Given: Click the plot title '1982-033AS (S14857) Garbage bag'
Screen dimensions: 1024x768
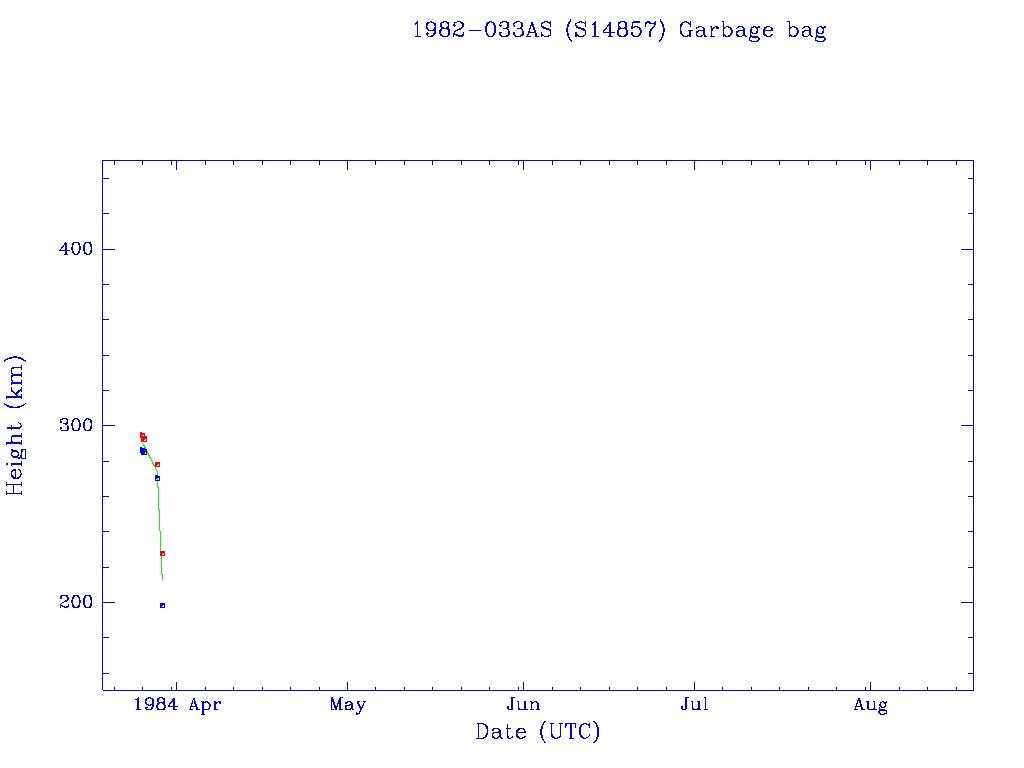Looking at the screenshot, I should coord(619,30).
